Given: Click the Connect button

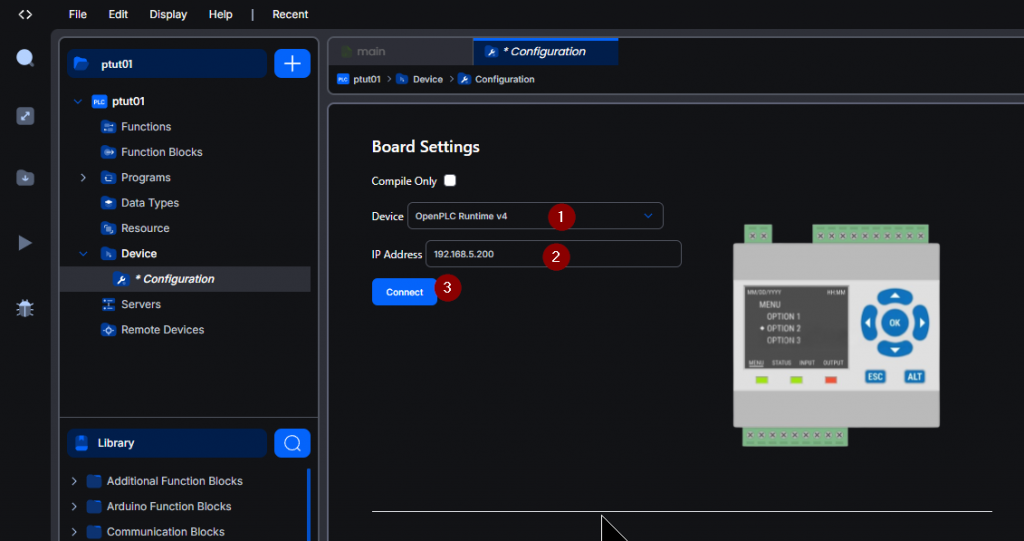Looking at the screenshot, I should click(404, 292).
